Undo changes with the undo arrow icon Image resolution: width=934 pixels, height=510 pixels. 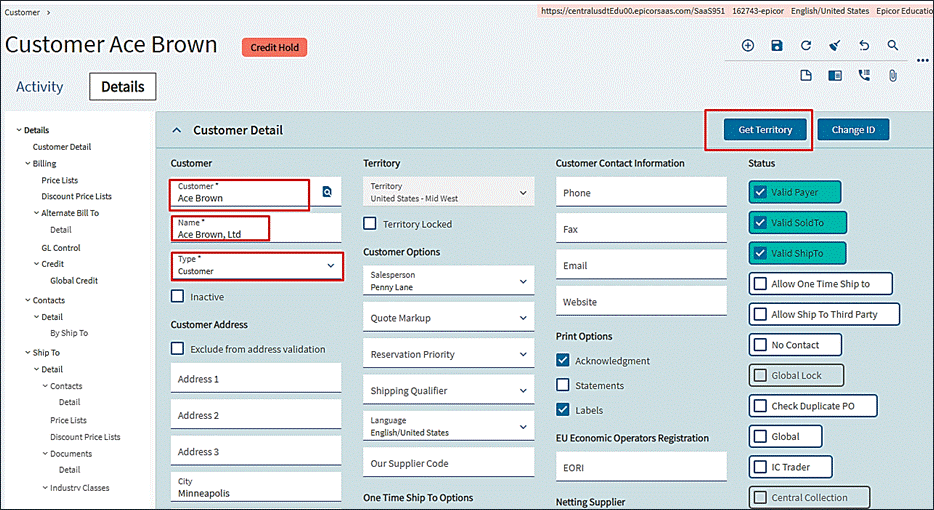coord(864,45)
